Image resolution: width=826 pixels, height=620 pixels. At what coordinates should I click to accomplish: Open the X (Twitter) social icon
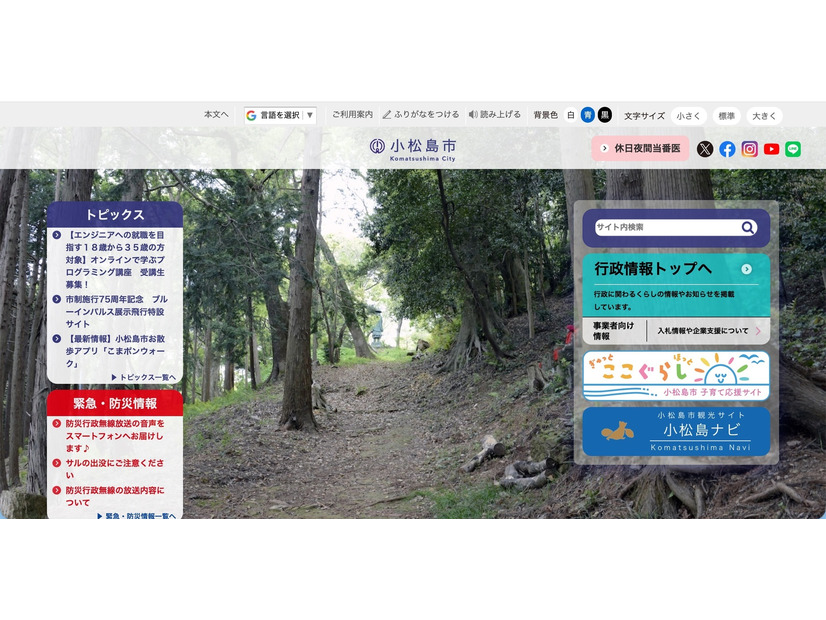pos(704,149)
